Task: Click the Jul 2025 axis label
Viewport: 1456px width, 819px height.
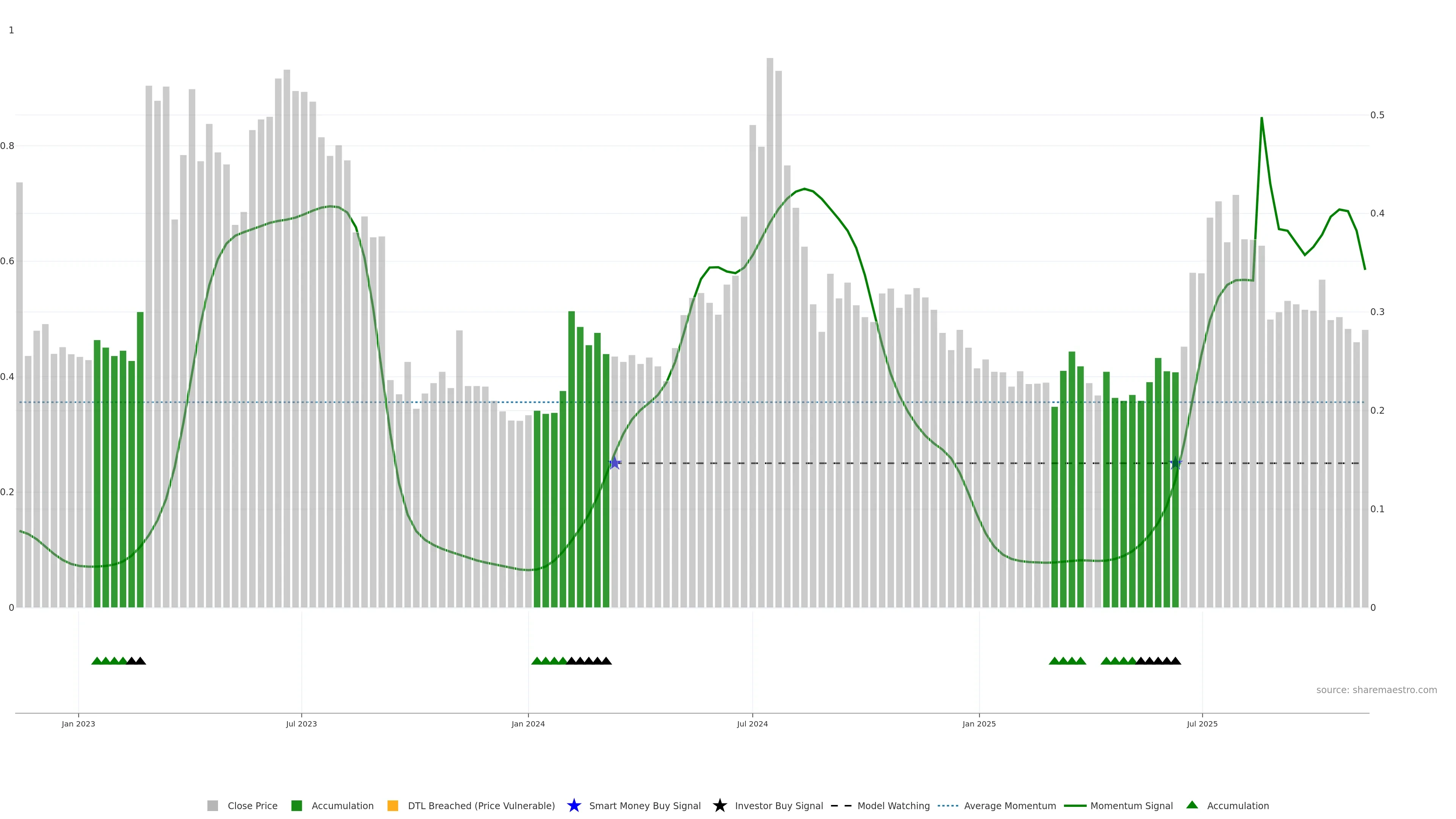Action: (x=1202, y=723)
